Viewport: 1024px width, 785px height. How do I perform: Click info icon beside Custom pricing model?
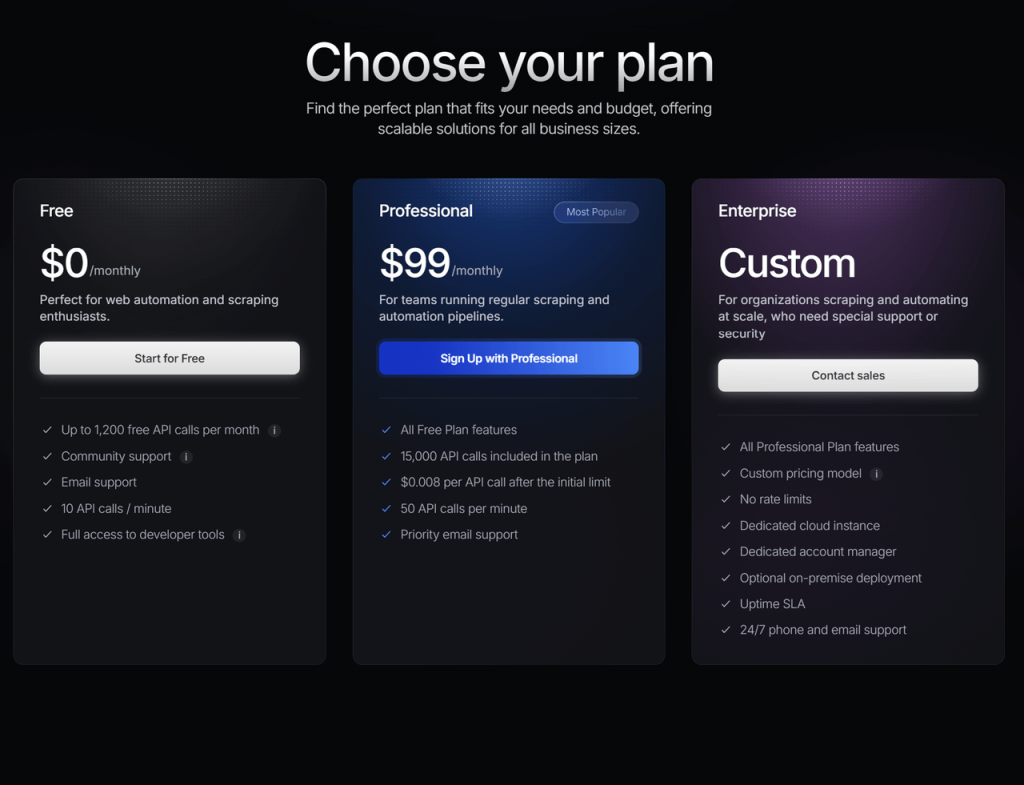click(x=876, y=474)
